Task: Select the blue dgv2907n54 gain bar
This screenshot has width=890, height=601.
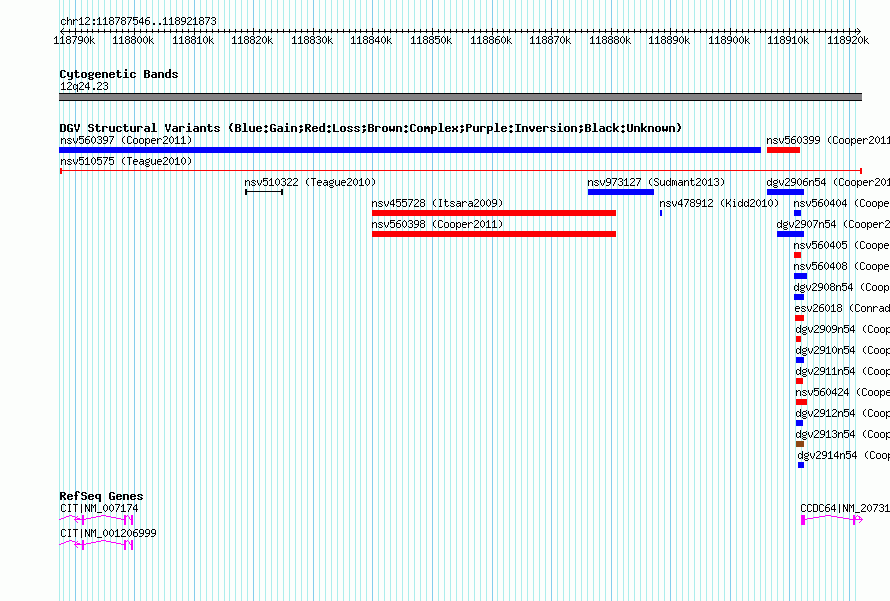Action: 791,234
